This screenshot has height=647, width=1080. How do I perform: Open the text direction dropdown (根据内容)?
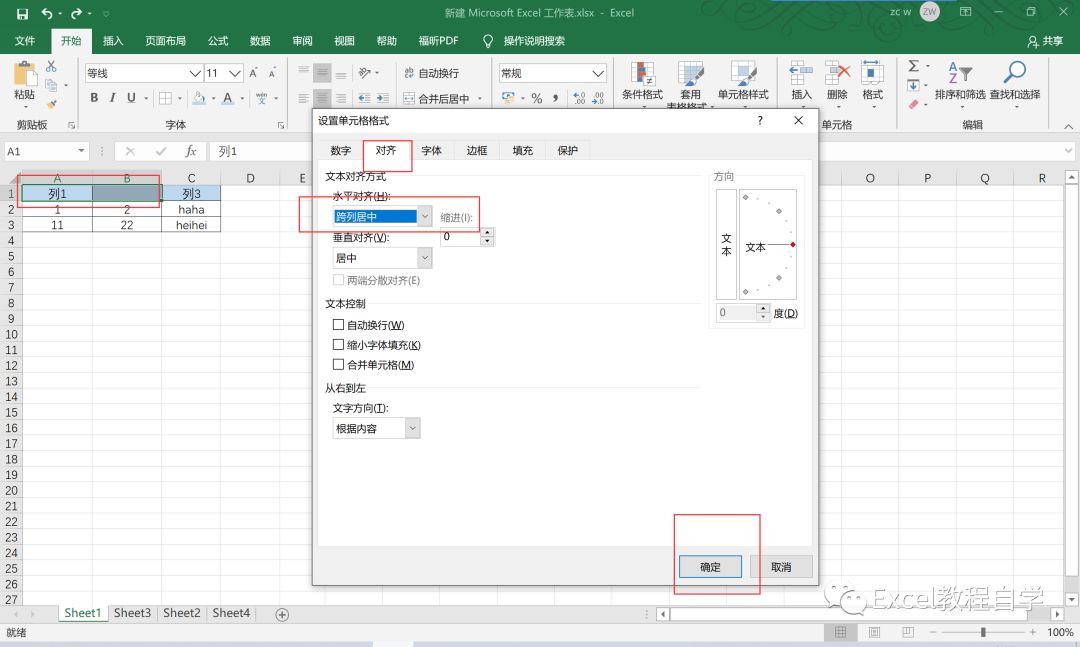pyautogui.click(x=412, y=428)
